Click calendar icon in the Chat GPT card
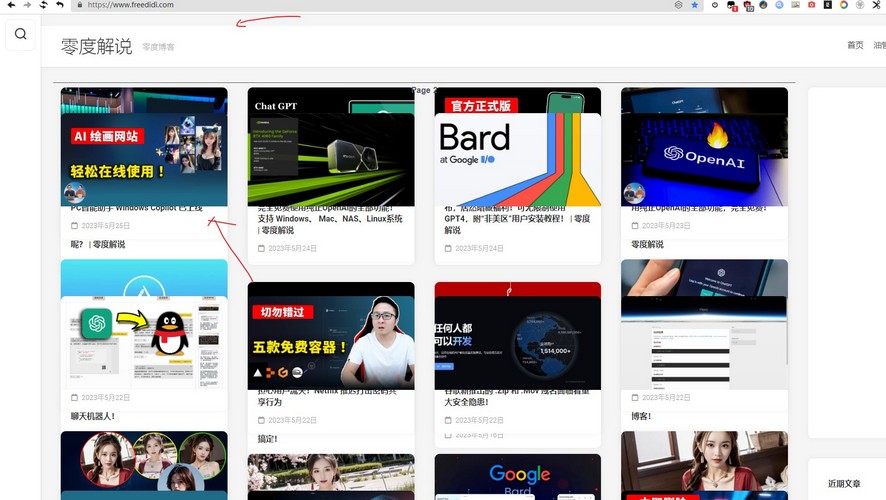 coord(261,248)
